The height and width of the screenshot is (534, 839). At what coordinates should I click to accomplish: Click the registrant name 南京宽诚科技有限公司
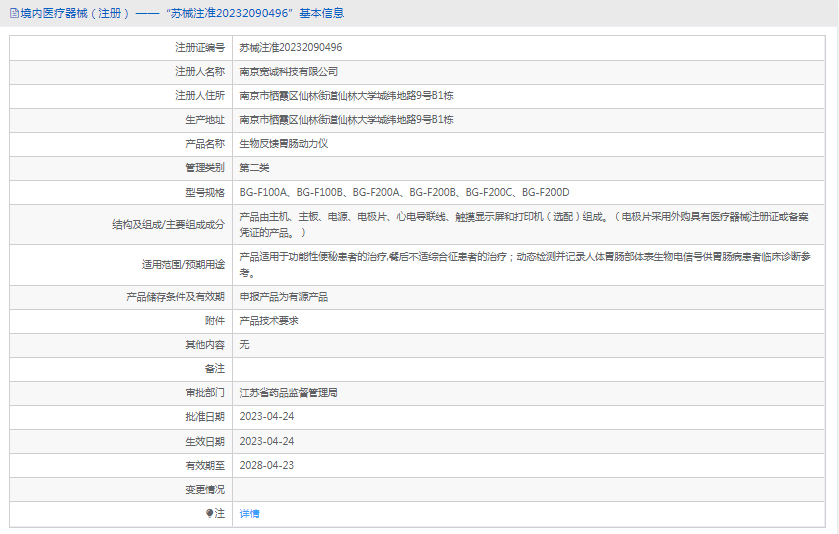[288, 72]
